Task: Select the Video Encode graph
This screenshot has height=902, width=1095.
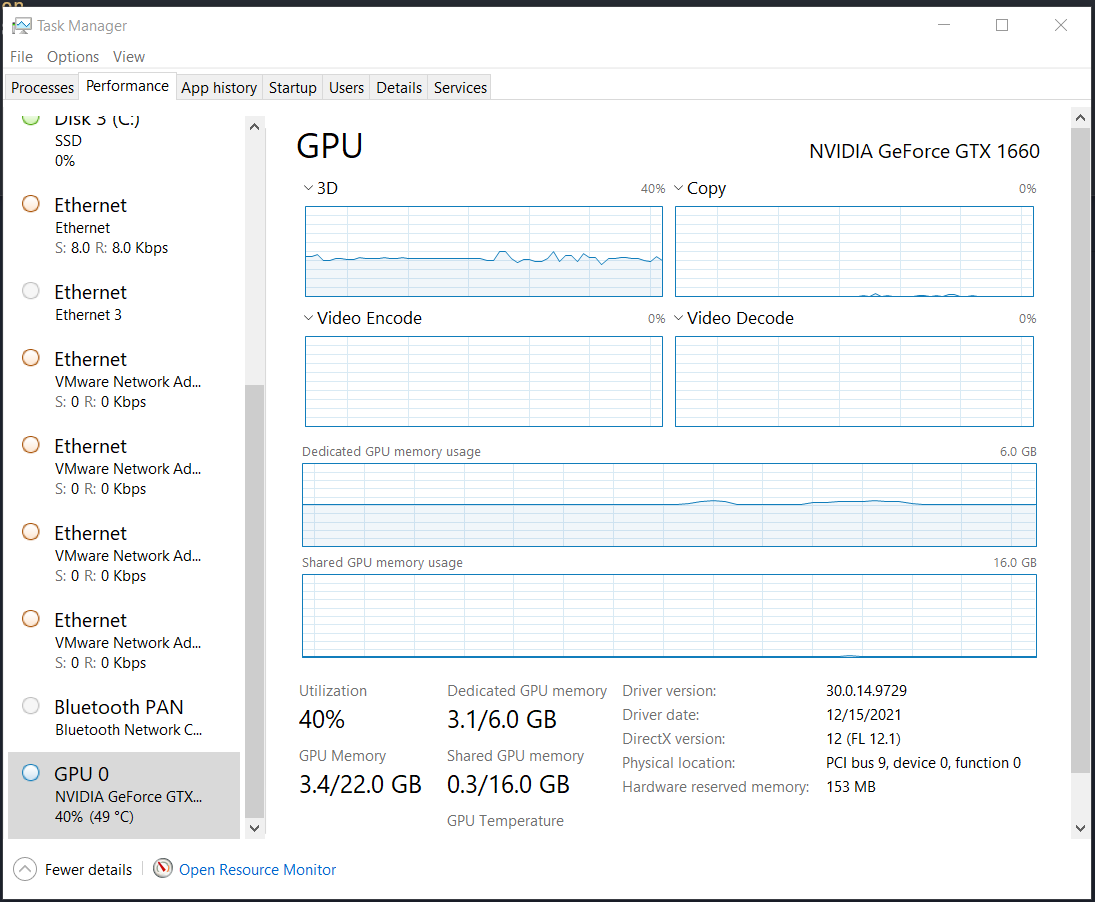Action: click(x=483, y=381)
